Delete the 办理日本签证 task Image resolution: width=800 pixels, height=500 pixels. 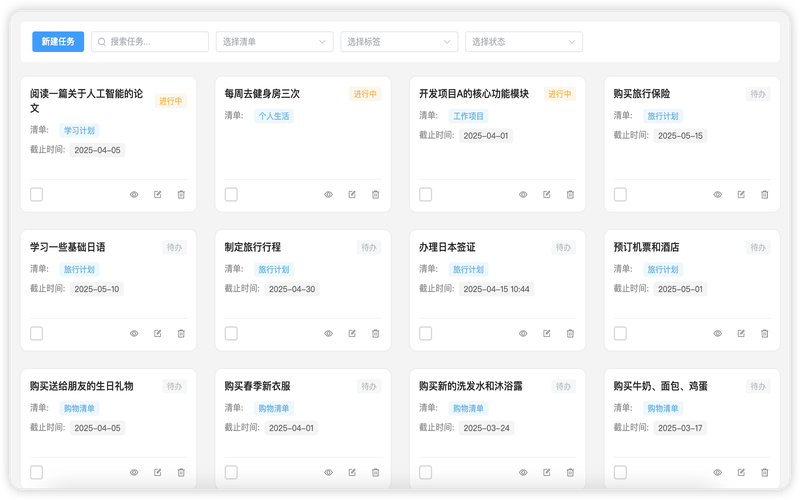coord(570,334)
